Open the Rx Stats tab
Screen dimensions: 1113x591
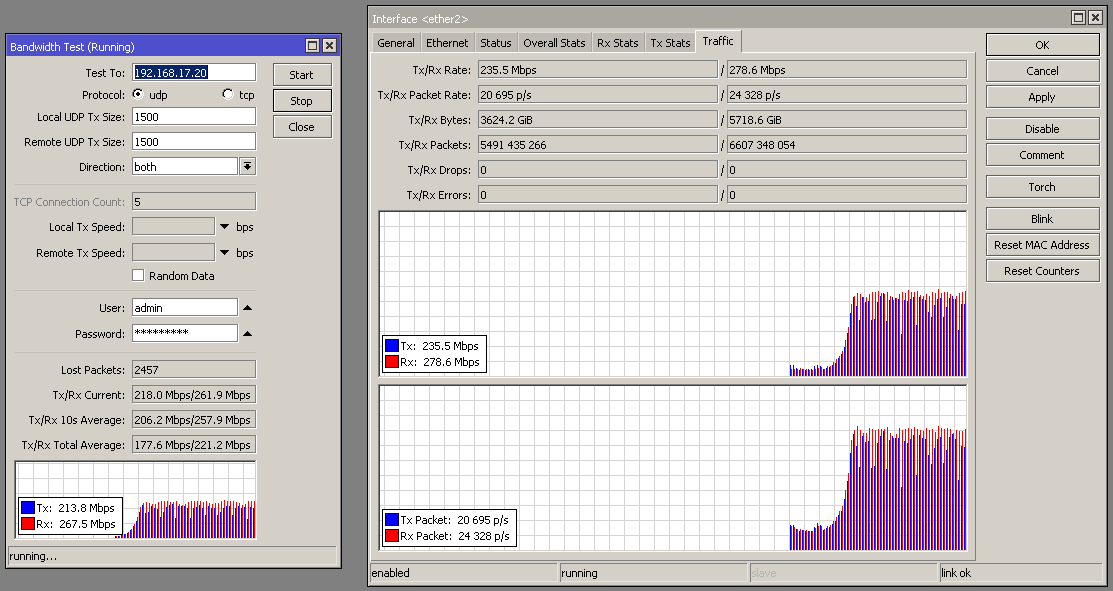(x=617, y=43)
